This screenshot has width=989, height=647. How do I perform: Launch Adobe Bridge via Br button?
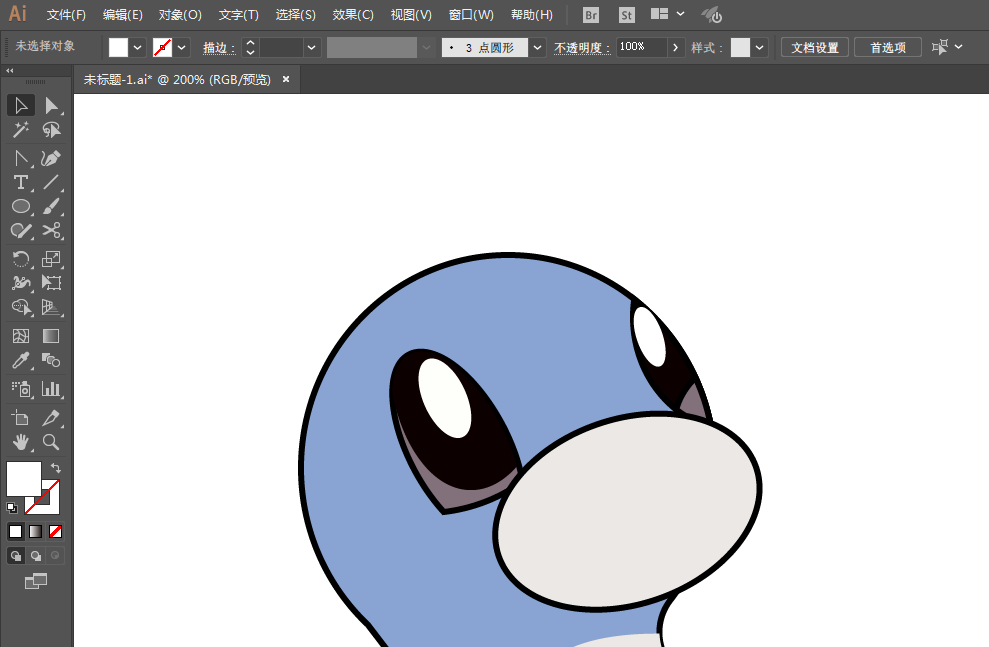591,15
